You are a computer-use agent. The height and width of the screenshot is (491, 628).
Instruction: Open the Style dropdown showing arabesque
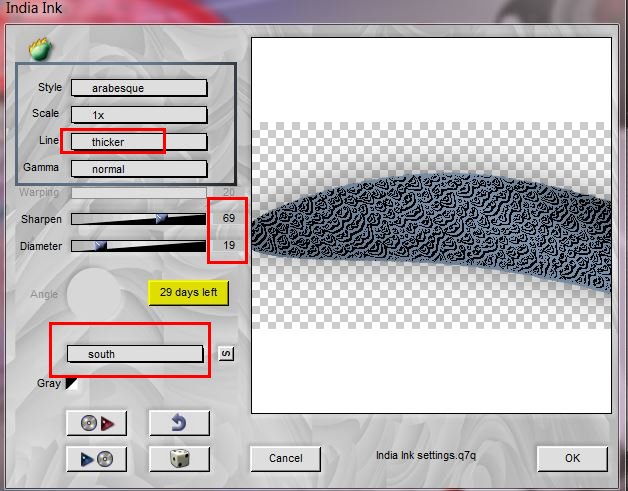(139, 88)
